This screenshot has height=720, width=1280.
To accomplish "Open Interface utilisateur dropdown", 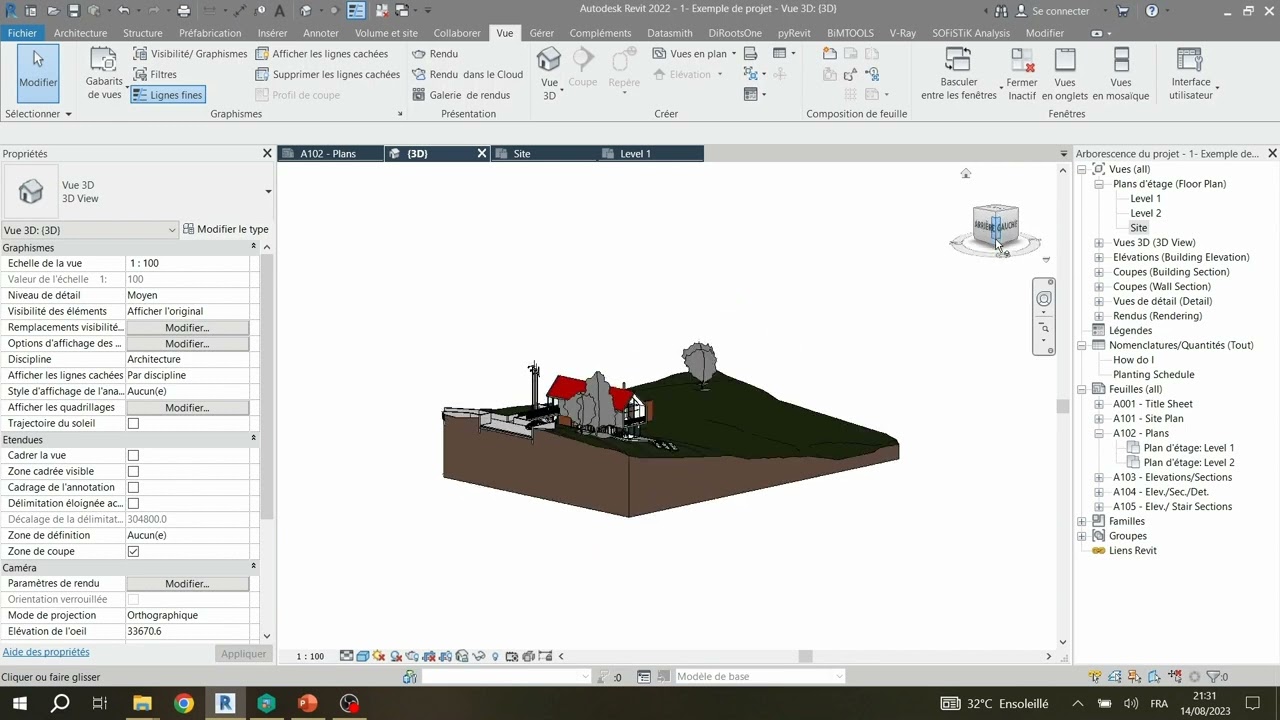I will point(1190,74).
